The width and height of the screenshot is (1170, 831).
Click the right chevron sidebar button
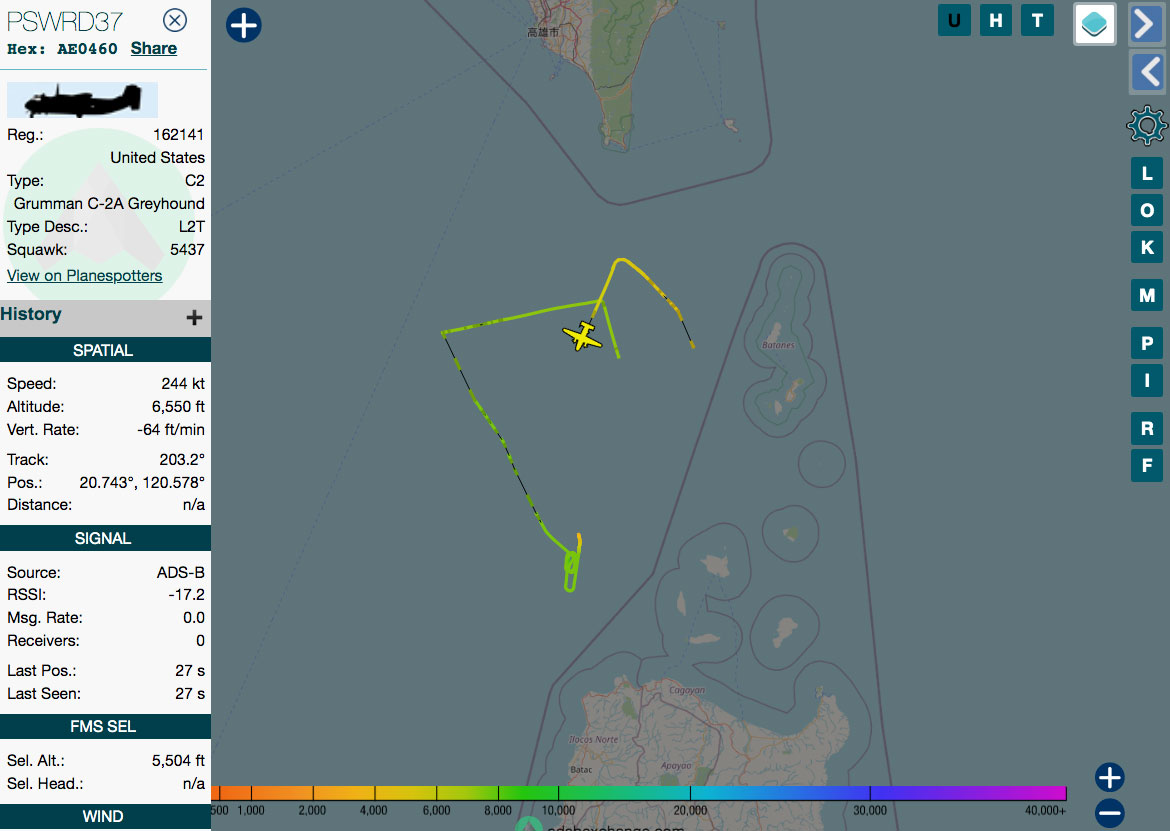tap(1146, 24)
